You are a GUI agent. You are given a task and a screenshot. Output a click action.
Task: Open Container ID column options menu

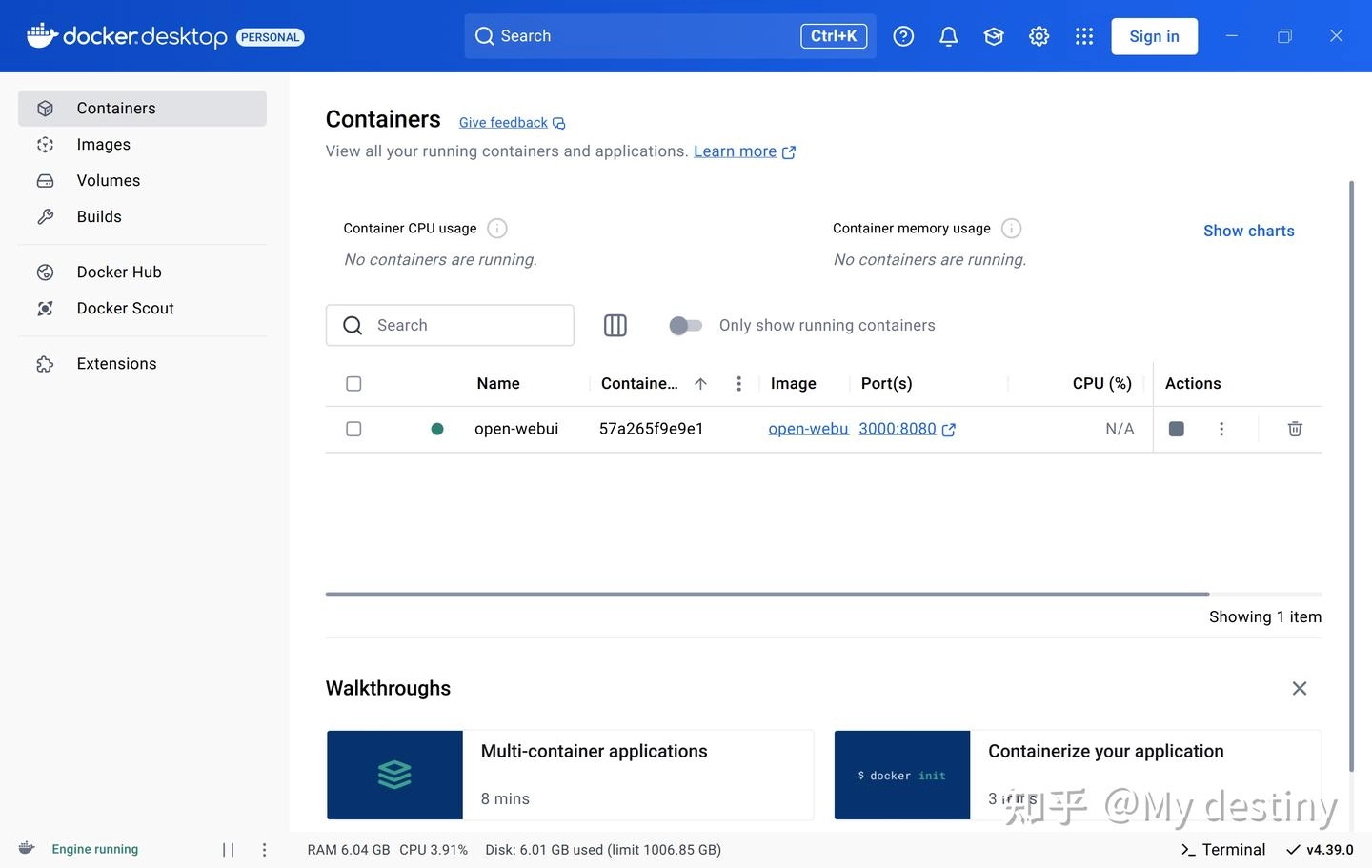pos(738,384)
